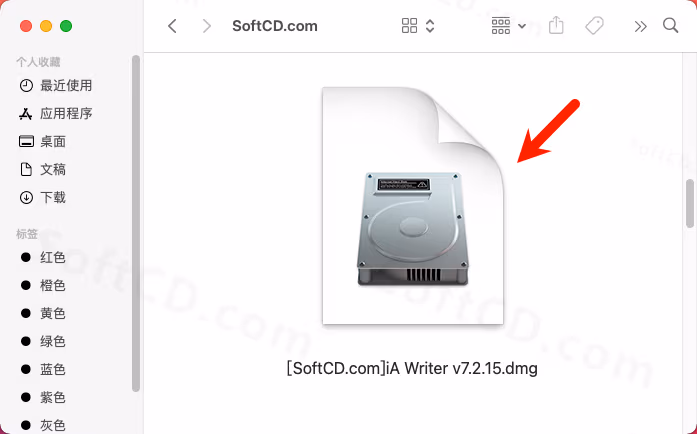Open the Finder search magnifier
697x434 pixels.
670,25
